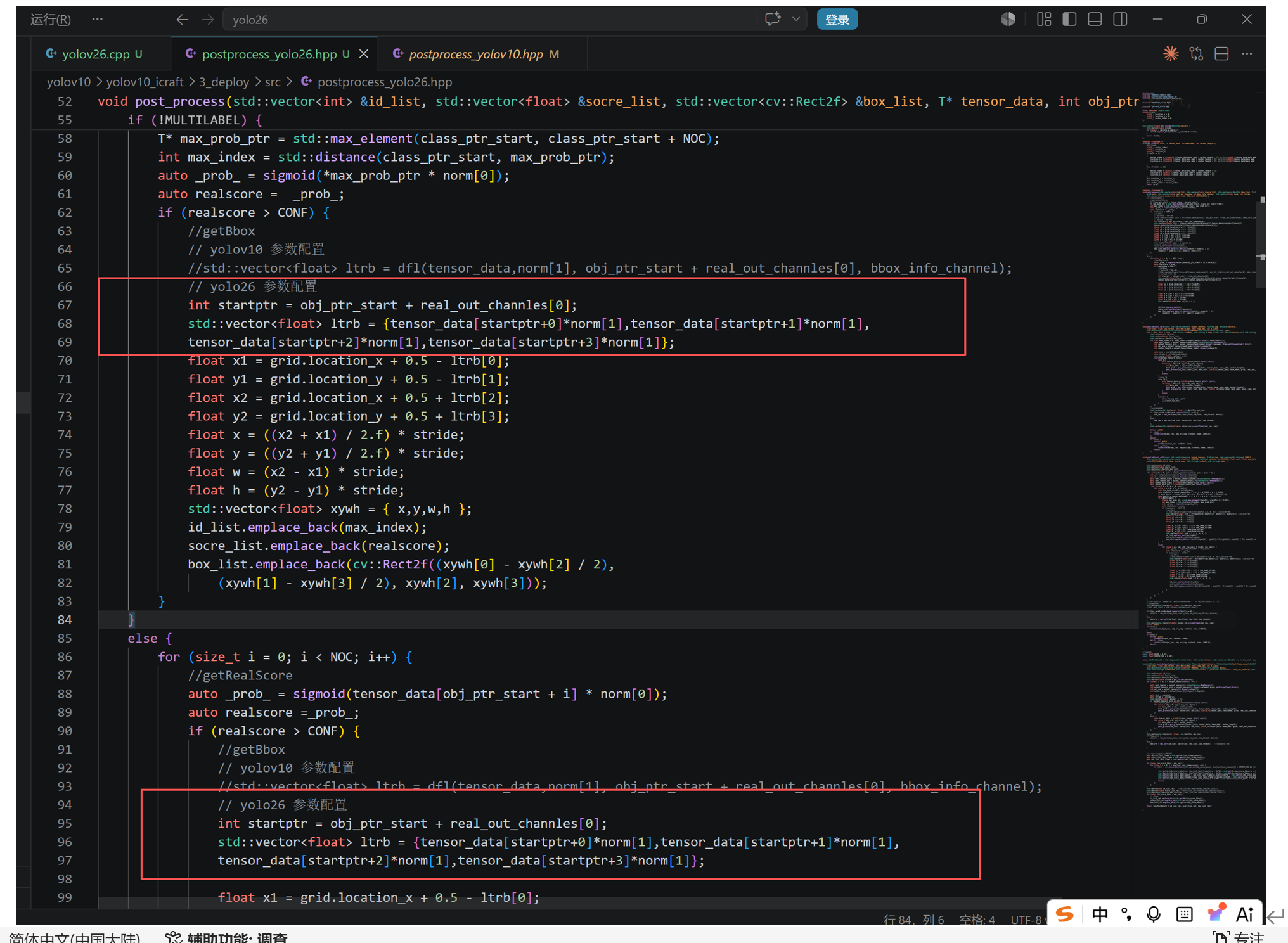Image resolution: width=1288 pixels, height=943 pixels.
Task: Open the customize layout icon
Action: pyautogui.click(x=1044, y=20)
